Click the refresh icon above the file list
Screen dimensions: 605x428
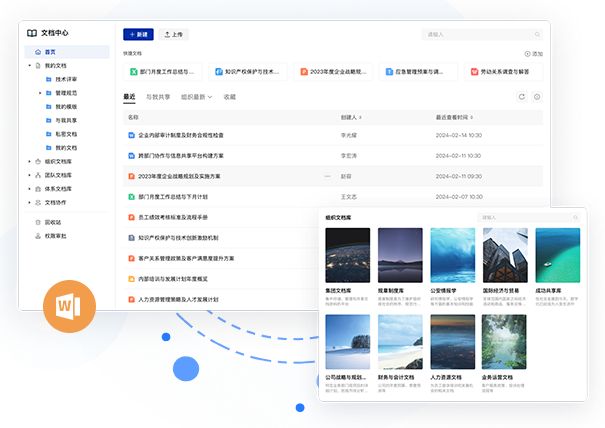click(521, 97)
